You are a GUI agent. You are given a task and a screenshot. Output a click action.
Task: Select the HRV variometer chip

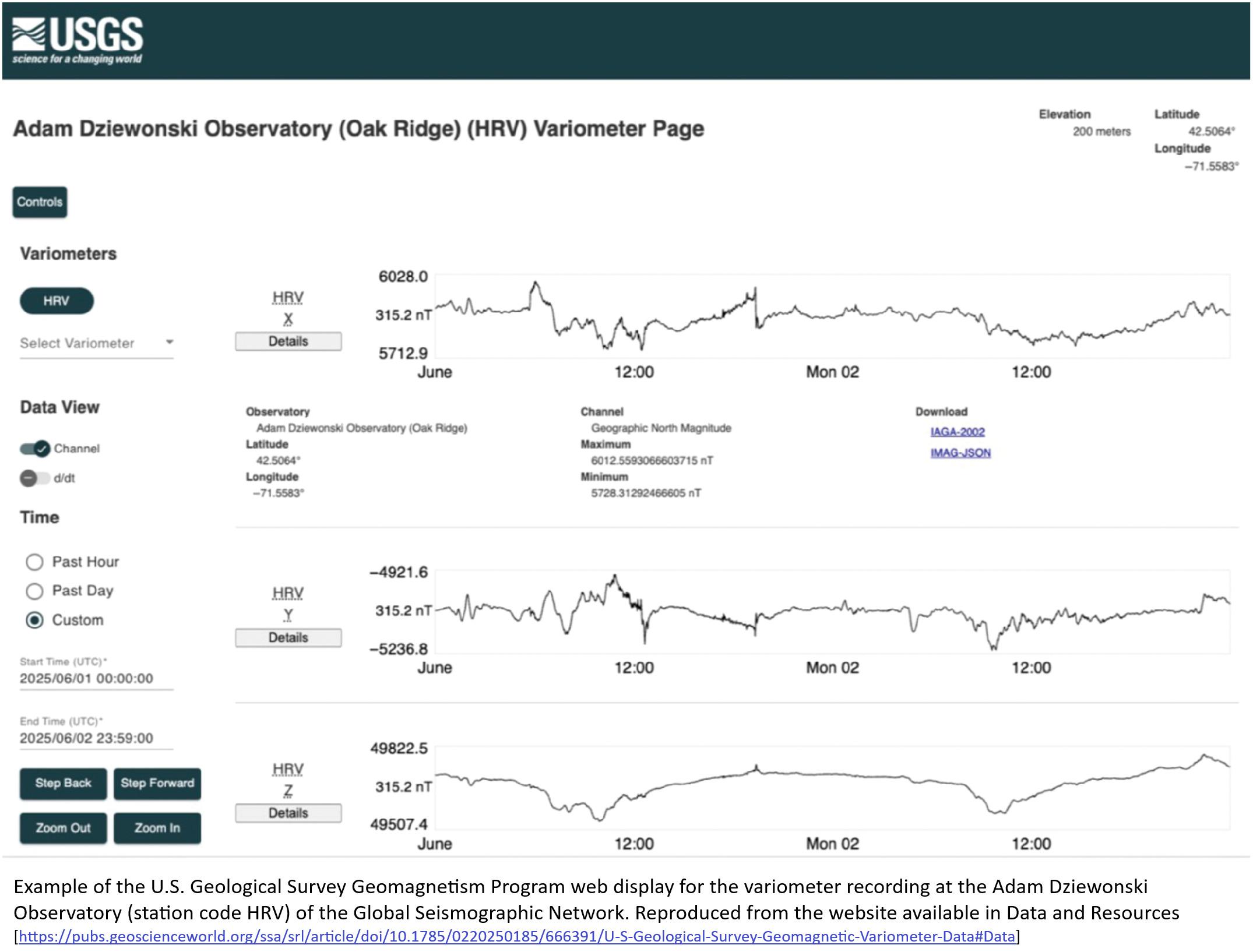(57, 301)
